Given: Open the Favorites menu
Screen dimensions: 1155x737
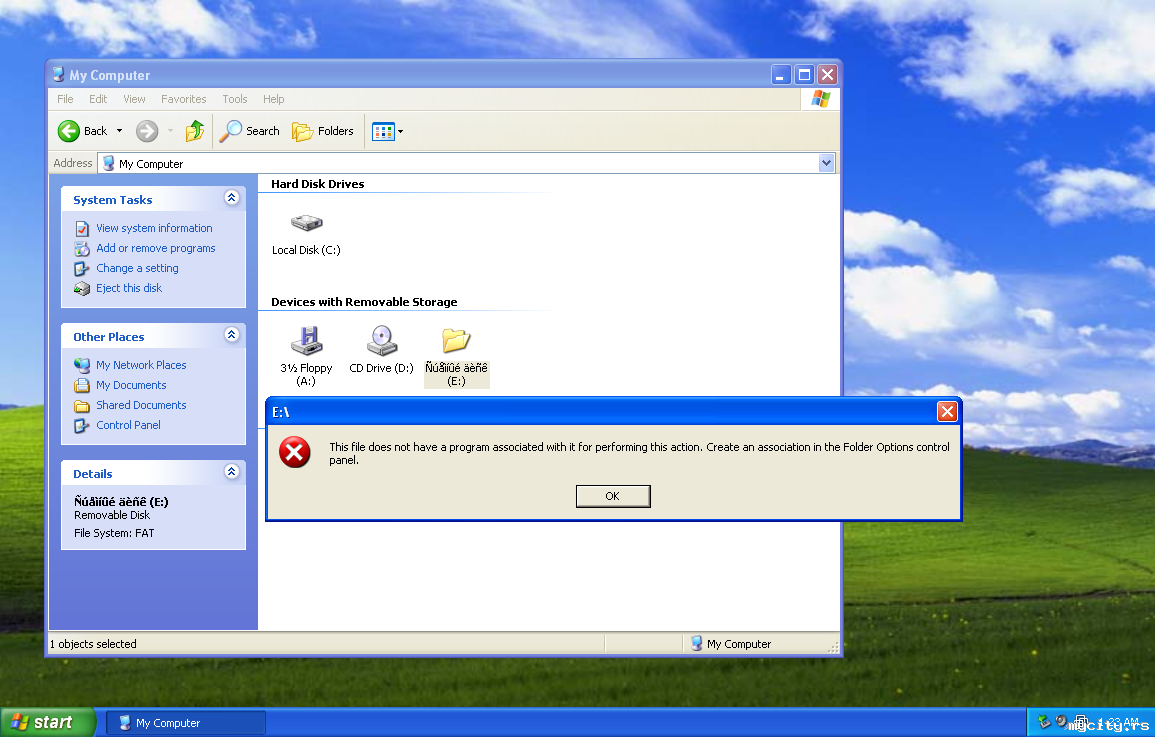Looking at the screenshot, I should point(183,99).
